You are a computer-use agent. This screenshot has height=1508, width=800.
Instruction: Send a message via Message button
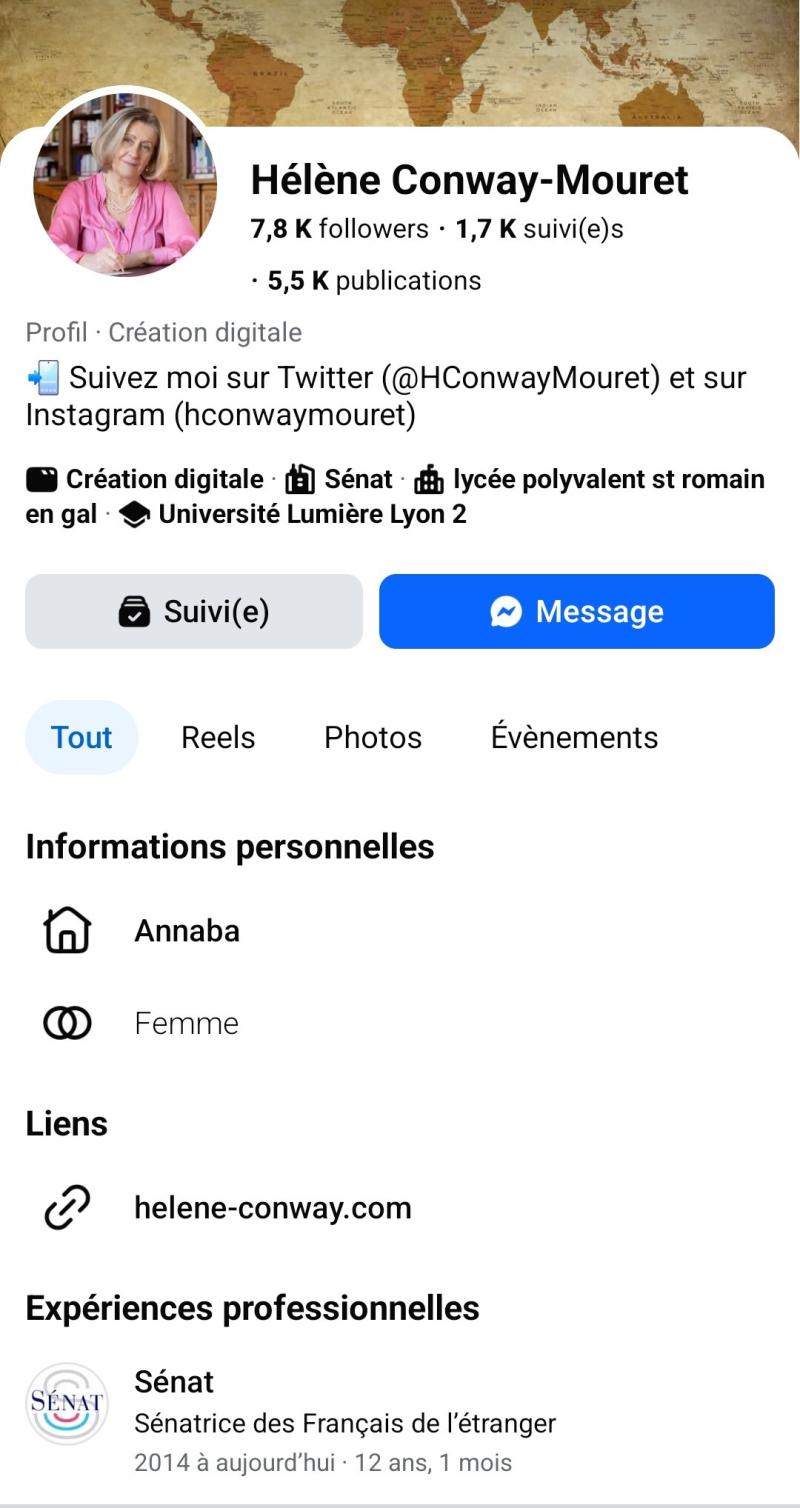(x=576, y=612)
